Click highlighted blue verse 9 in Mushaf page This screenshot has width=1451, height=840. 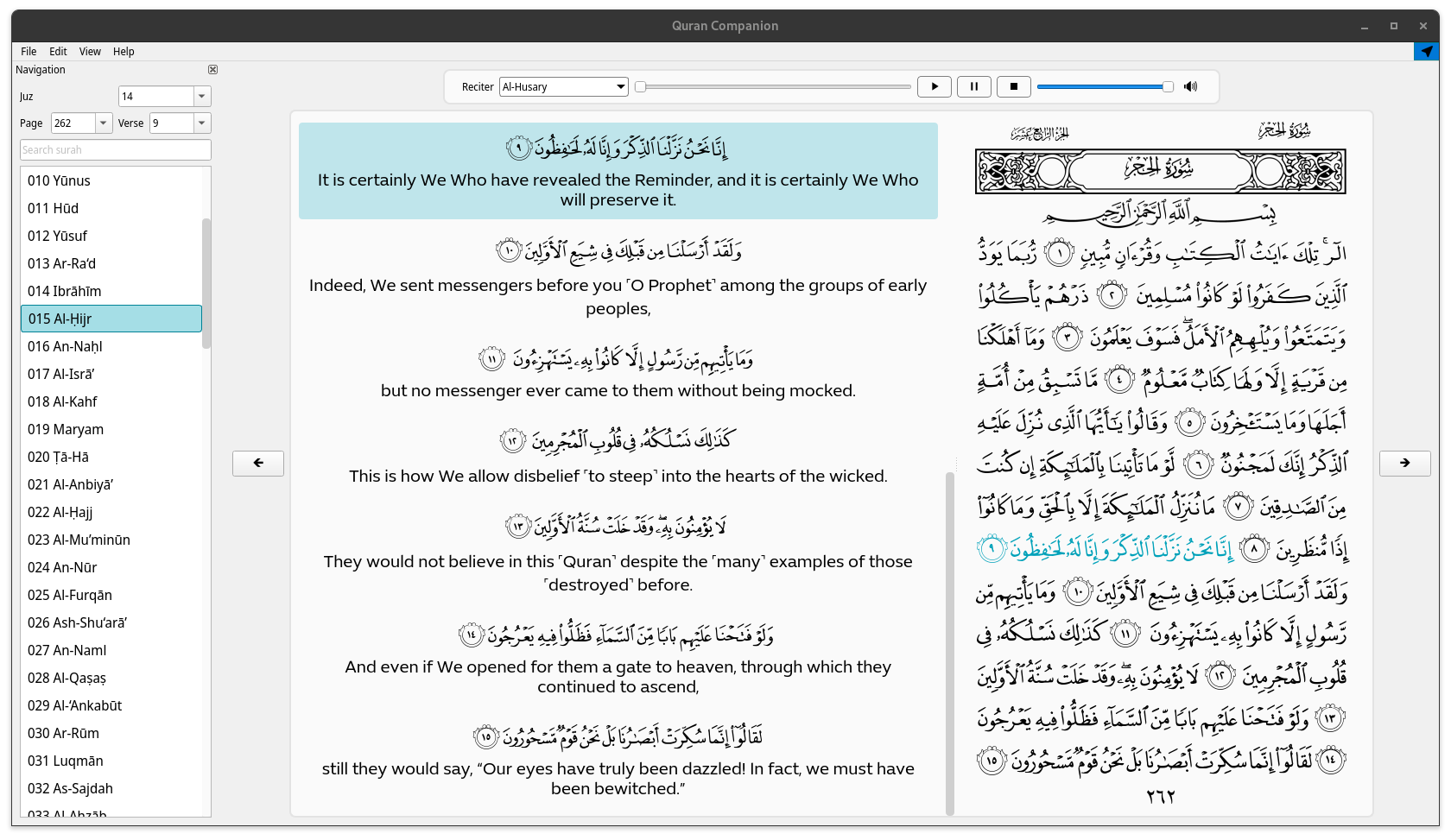tap(1106, 548)
